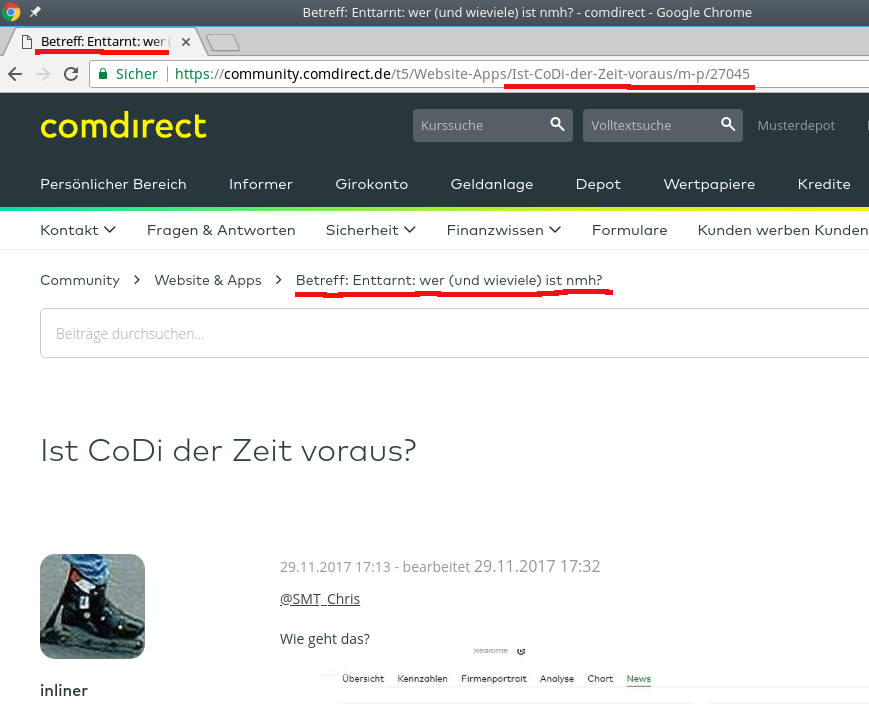Screen dimensions: 869x704
Task: Click the Community breadcrumb link
Action: pyautogui.click(x=80, y=280)
